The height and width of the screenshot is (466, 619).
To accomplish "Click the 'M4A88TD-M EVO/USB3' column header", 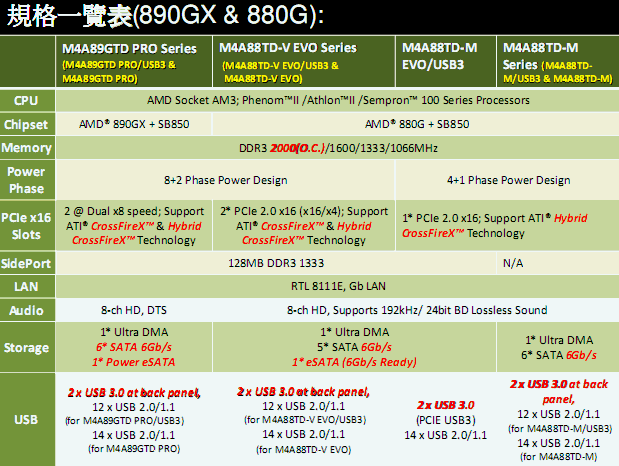I will point(446,62).
